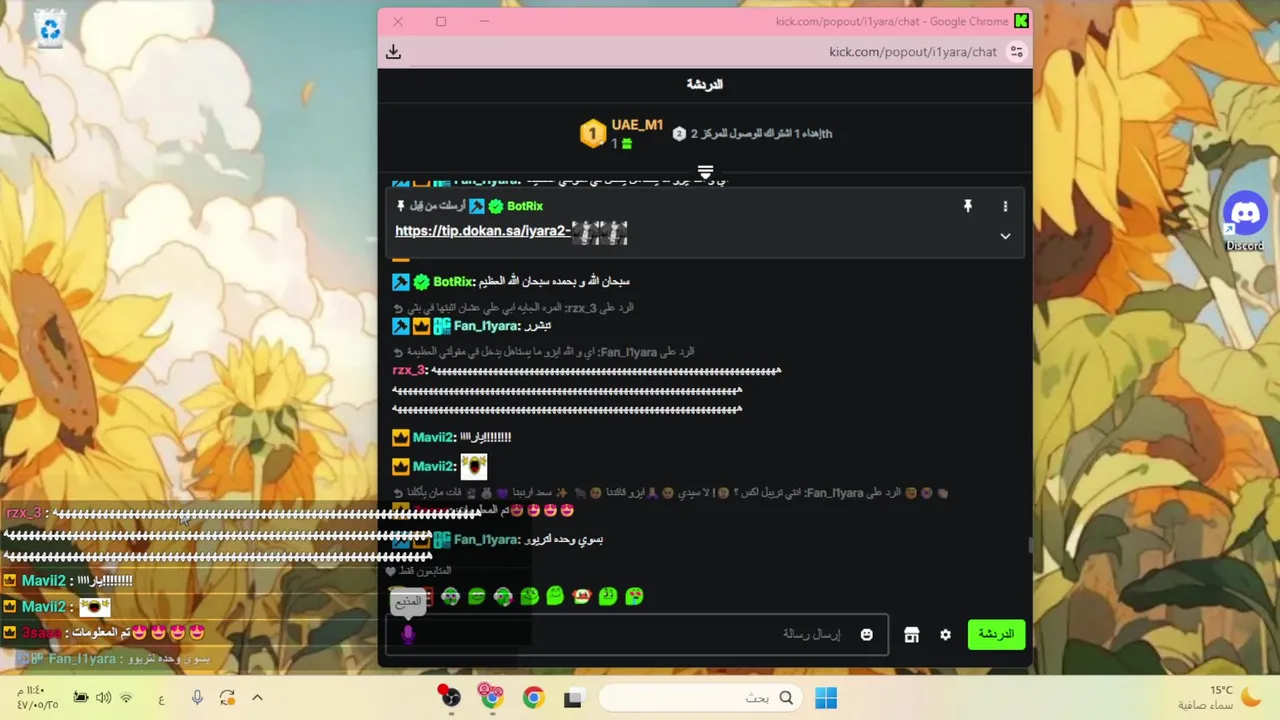Viewport: 1280px width, 720px height.
Task: Click the followers-only heart icon
Action: click(x=391, y=571)
